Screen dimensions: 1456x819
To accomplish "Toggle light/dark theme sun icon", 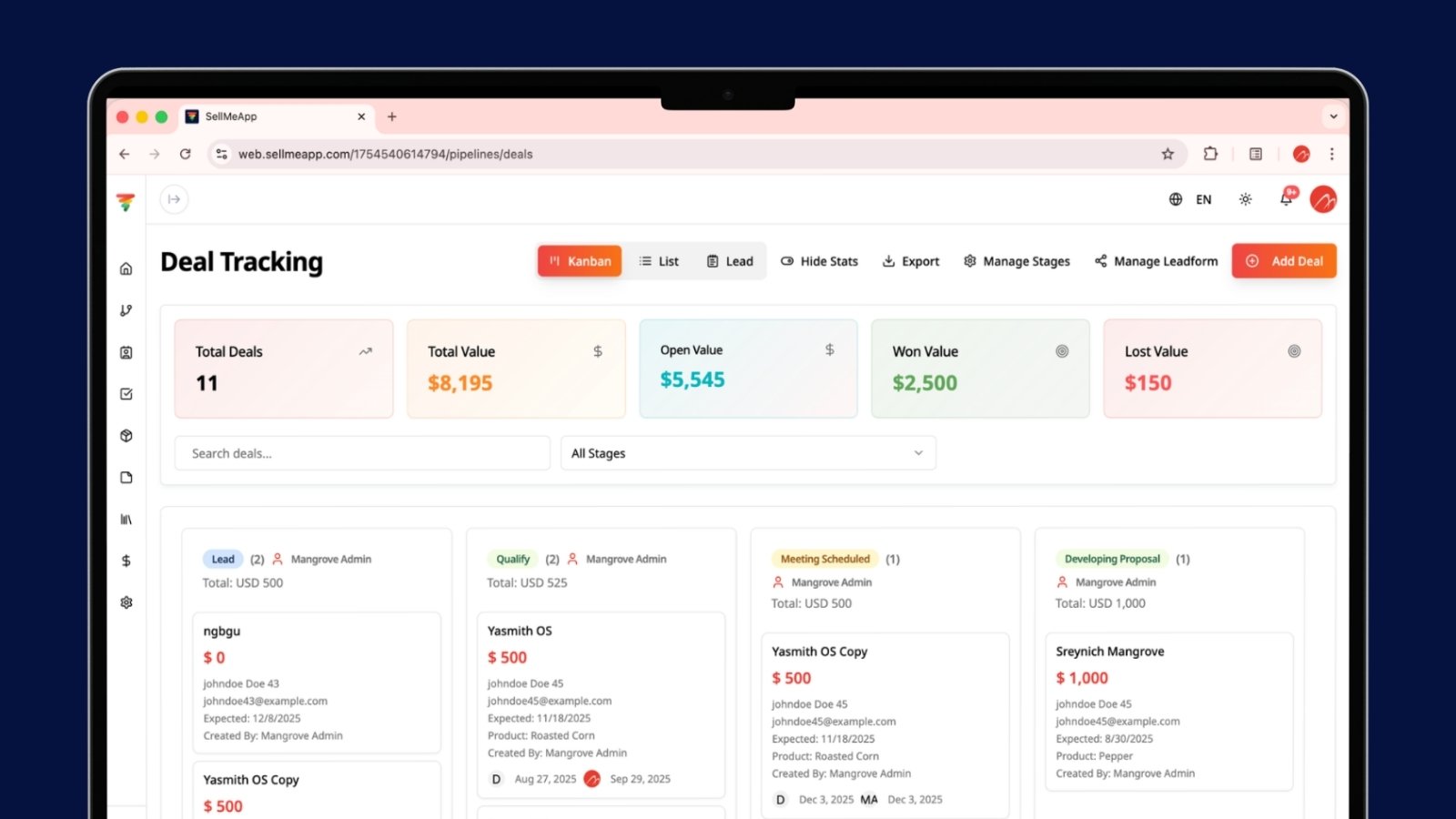I will click(1245, 199).
